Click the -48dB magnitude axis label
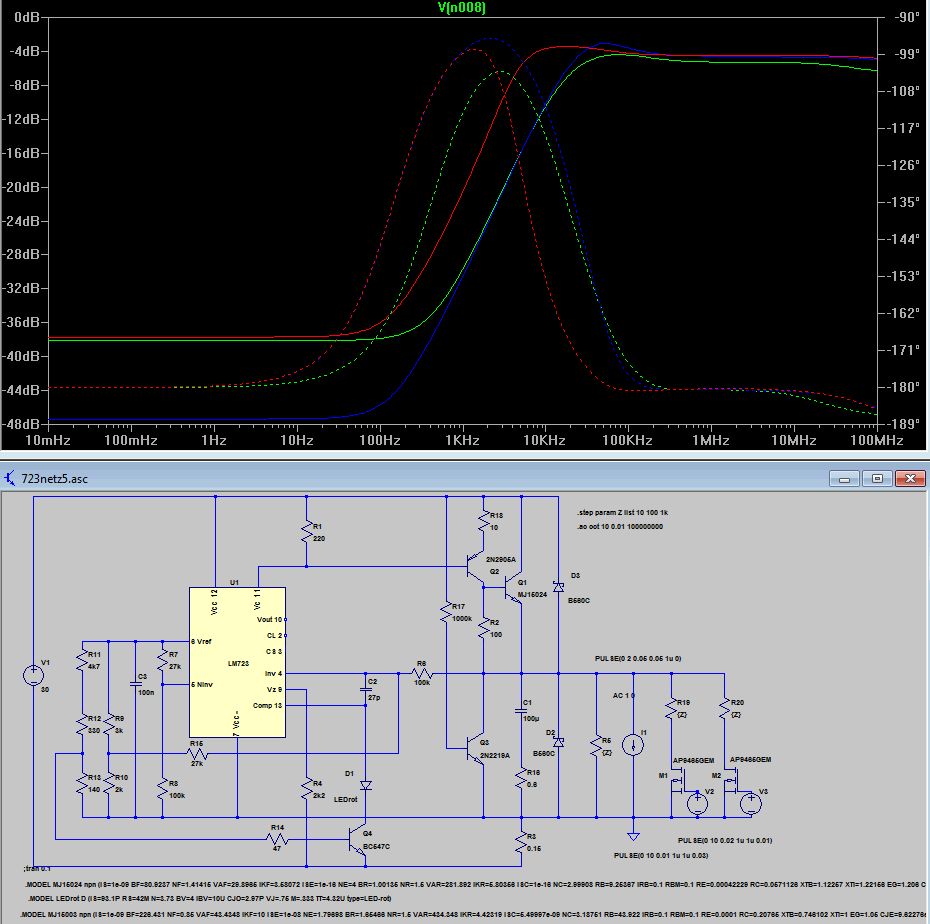This screenshot has width=930, height=924. pyautogui.click(x=21, y=424)
